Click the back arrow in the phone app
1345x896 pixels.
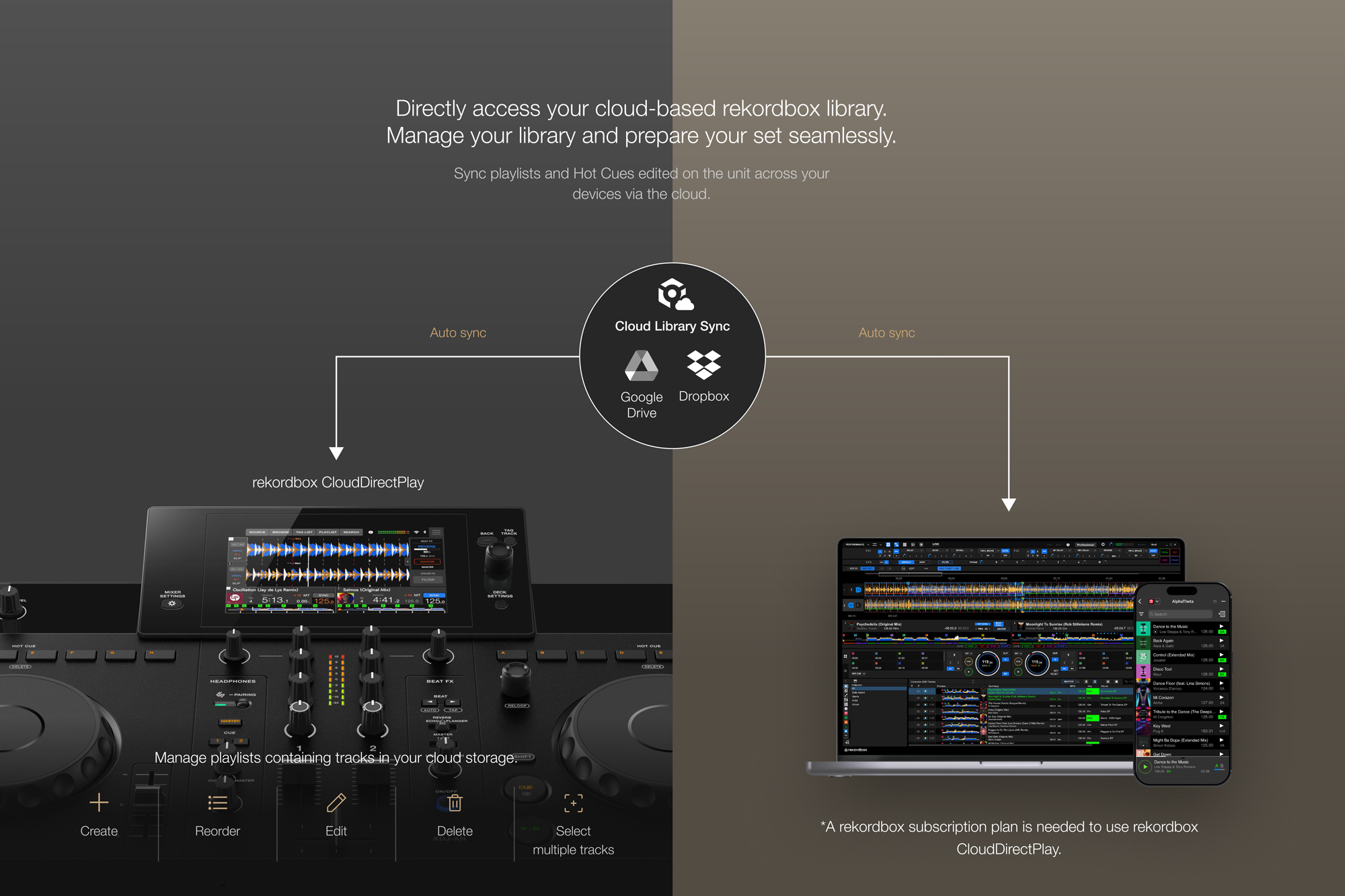(1141, 602)
